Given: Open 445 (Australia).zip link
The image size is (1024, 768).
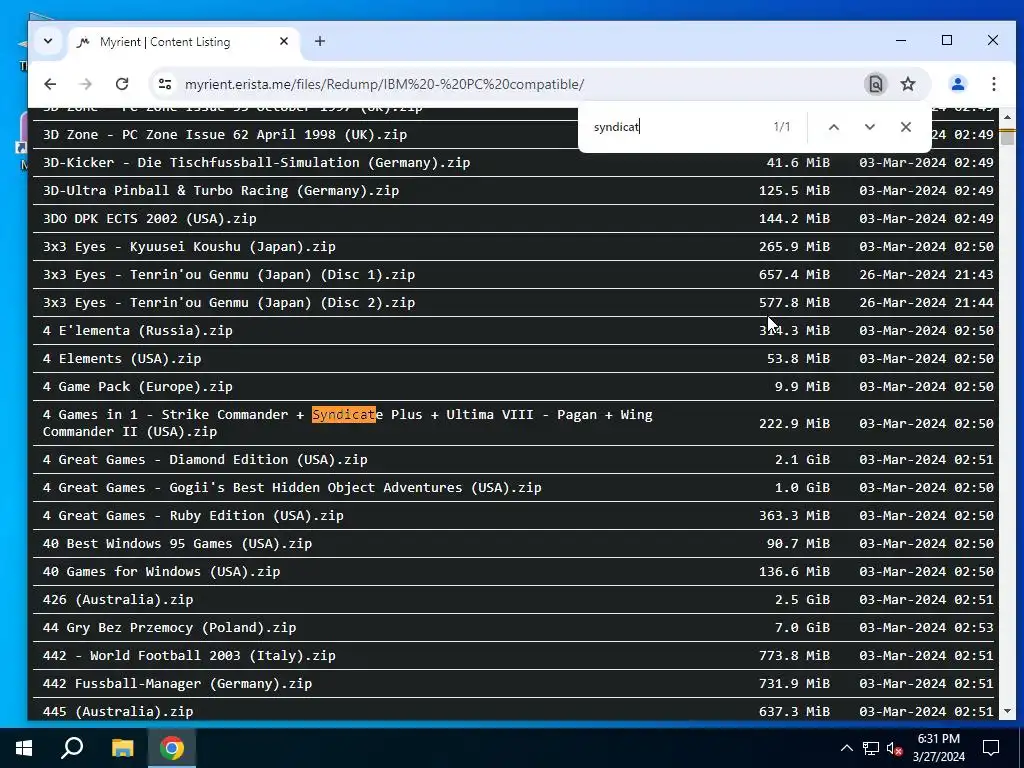Looking at the screenshot, I should point(118,712).
